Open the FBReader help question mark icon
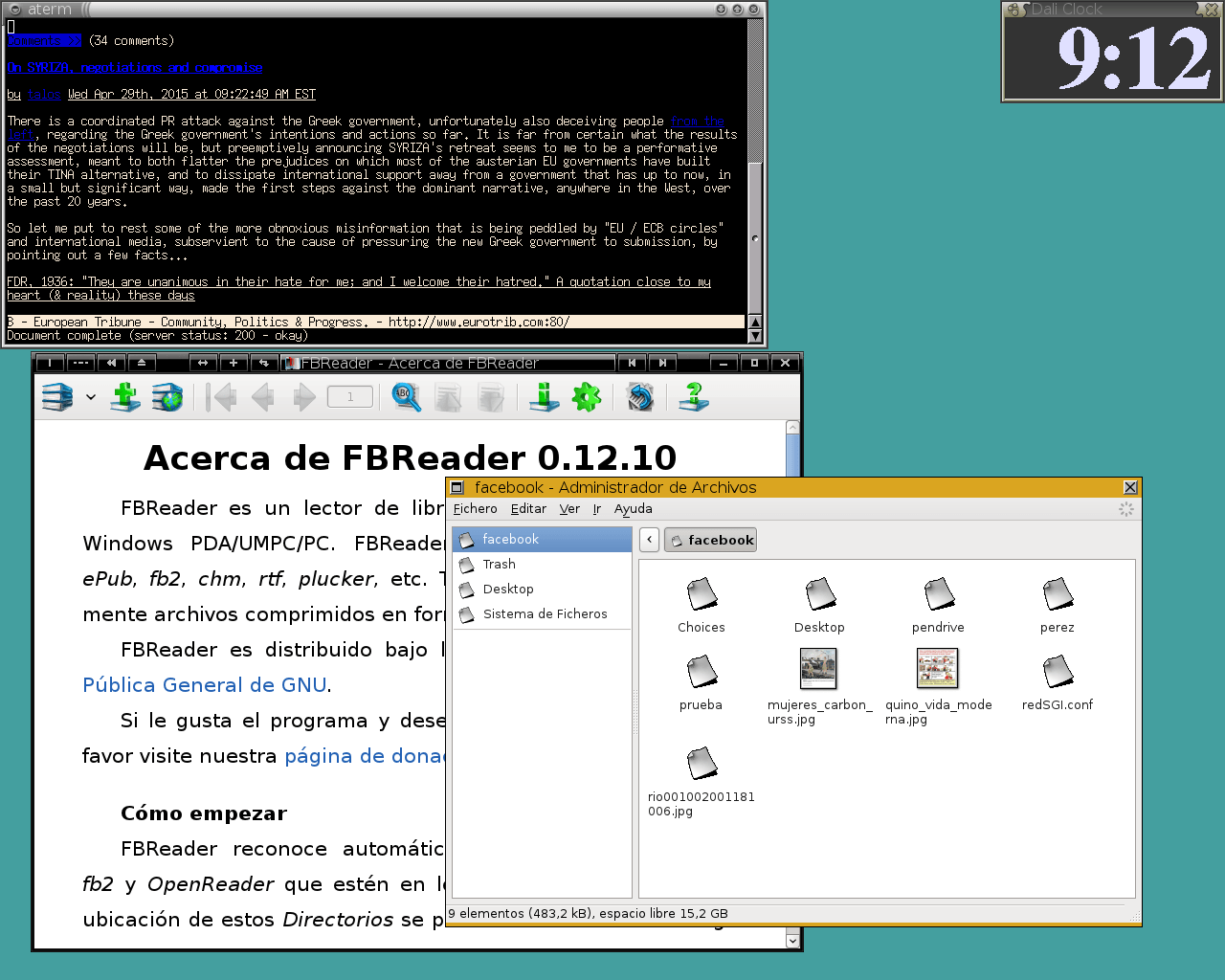Viewport: 1225px width, 980px height. (x=694, y=397)
